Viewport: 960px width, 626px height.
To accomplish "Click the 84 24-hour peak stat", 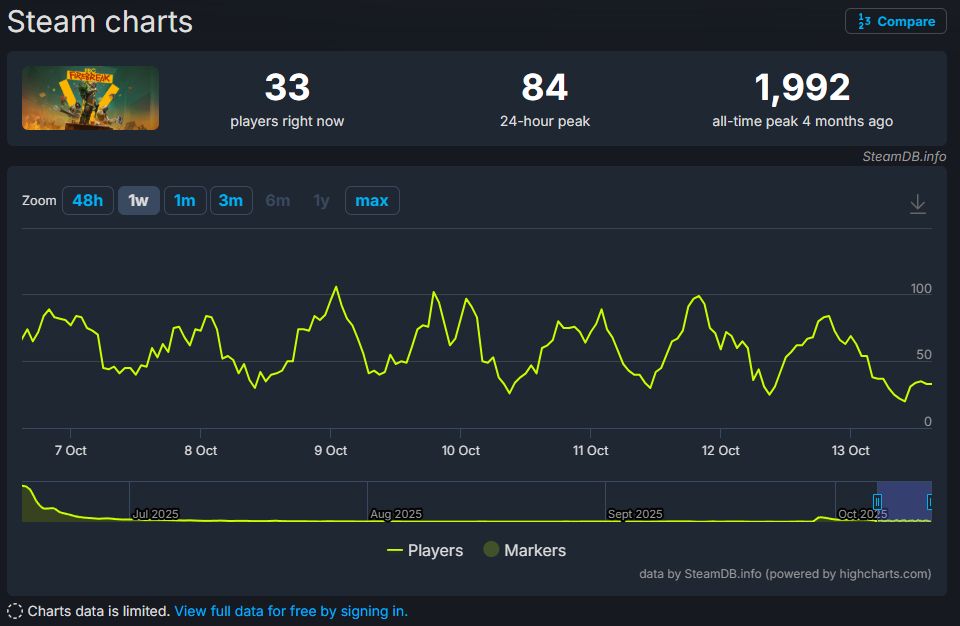I will 545,99.
